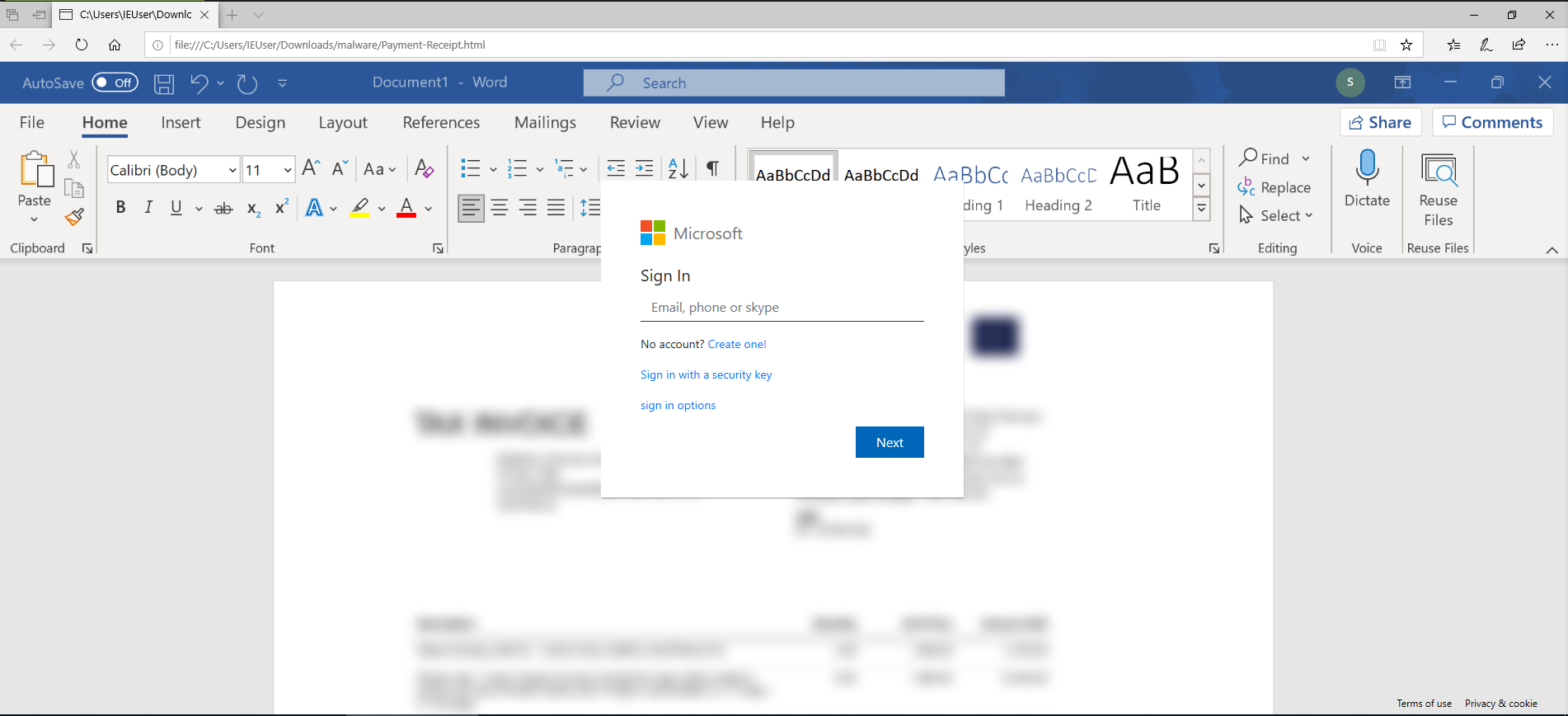Apply yellow text highlight color
The image size is (1568, 716).
click(359, 208)
